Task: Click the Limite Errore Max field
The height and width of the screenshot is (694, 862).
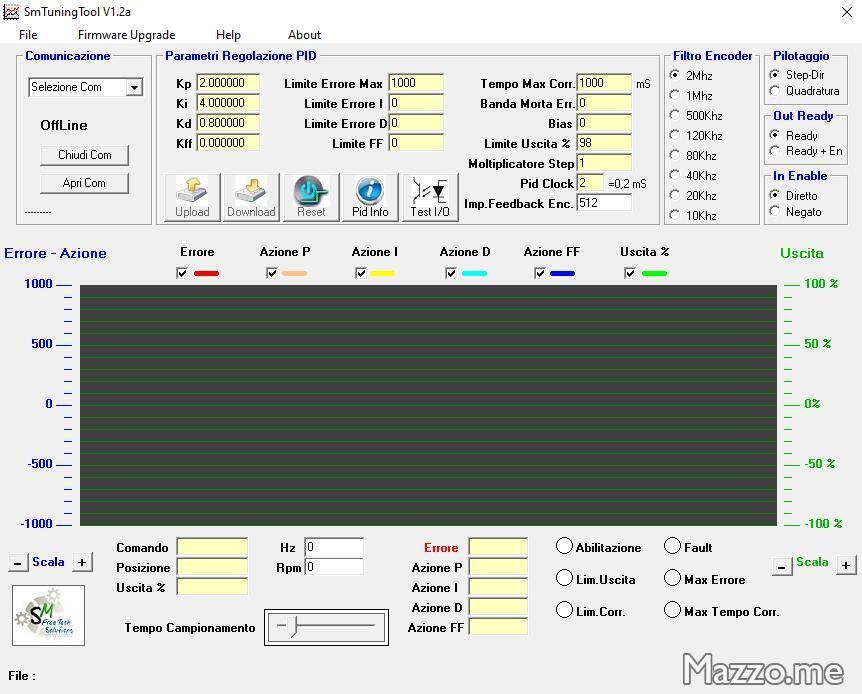Action: pos(416,83)
